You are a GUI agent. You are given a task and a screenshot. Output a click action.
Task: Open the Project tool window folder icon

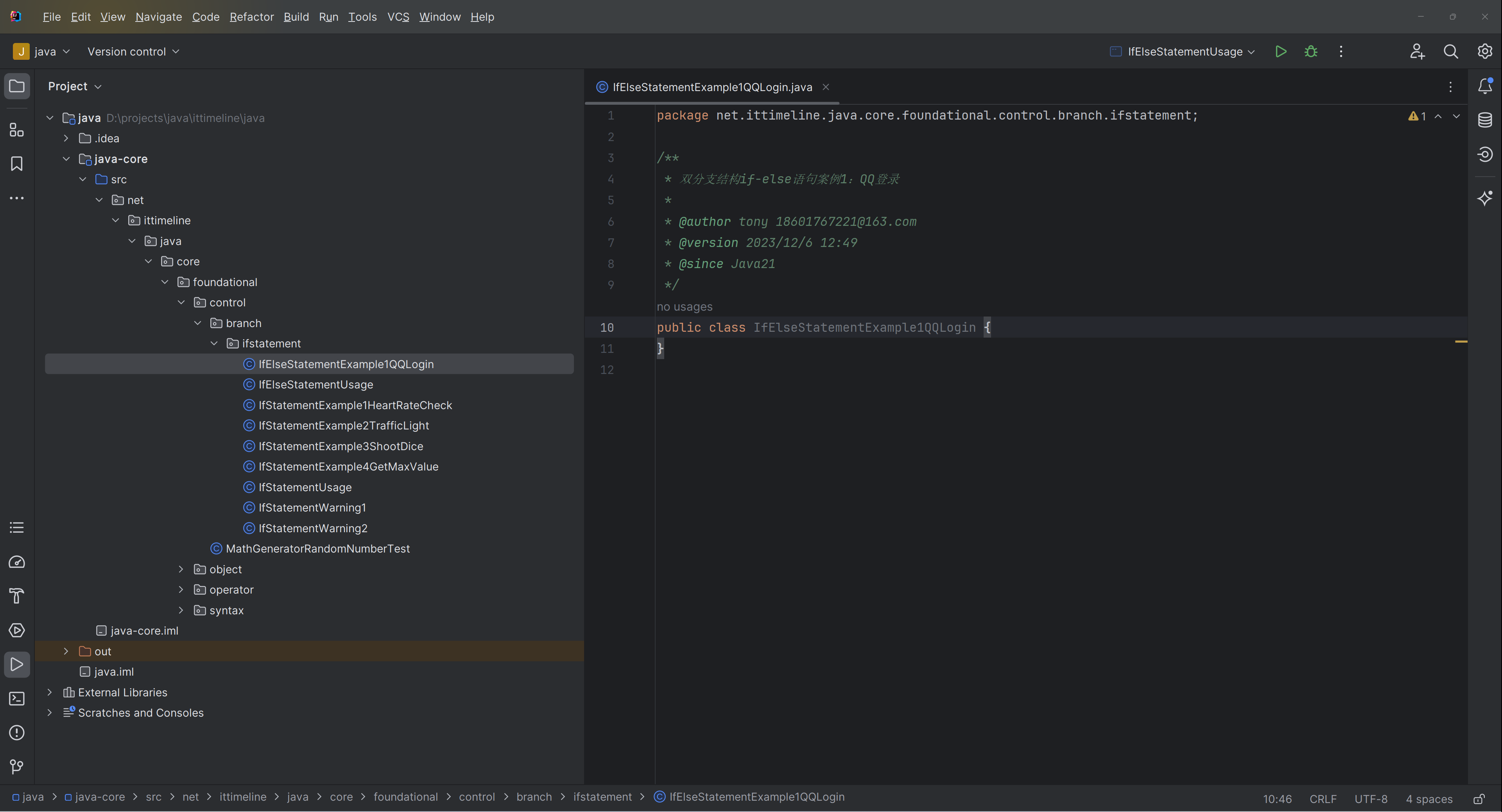pos(17,86)
